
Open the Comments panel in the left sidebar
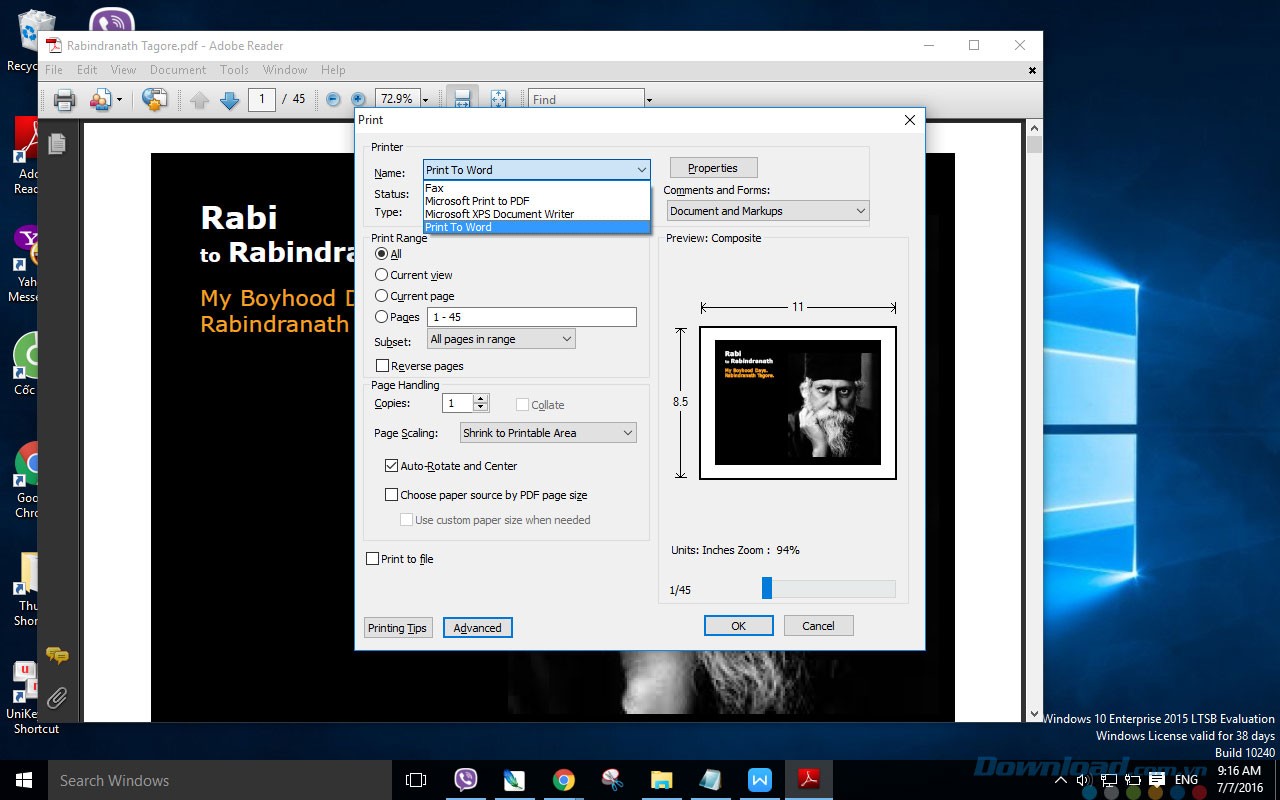57,656
